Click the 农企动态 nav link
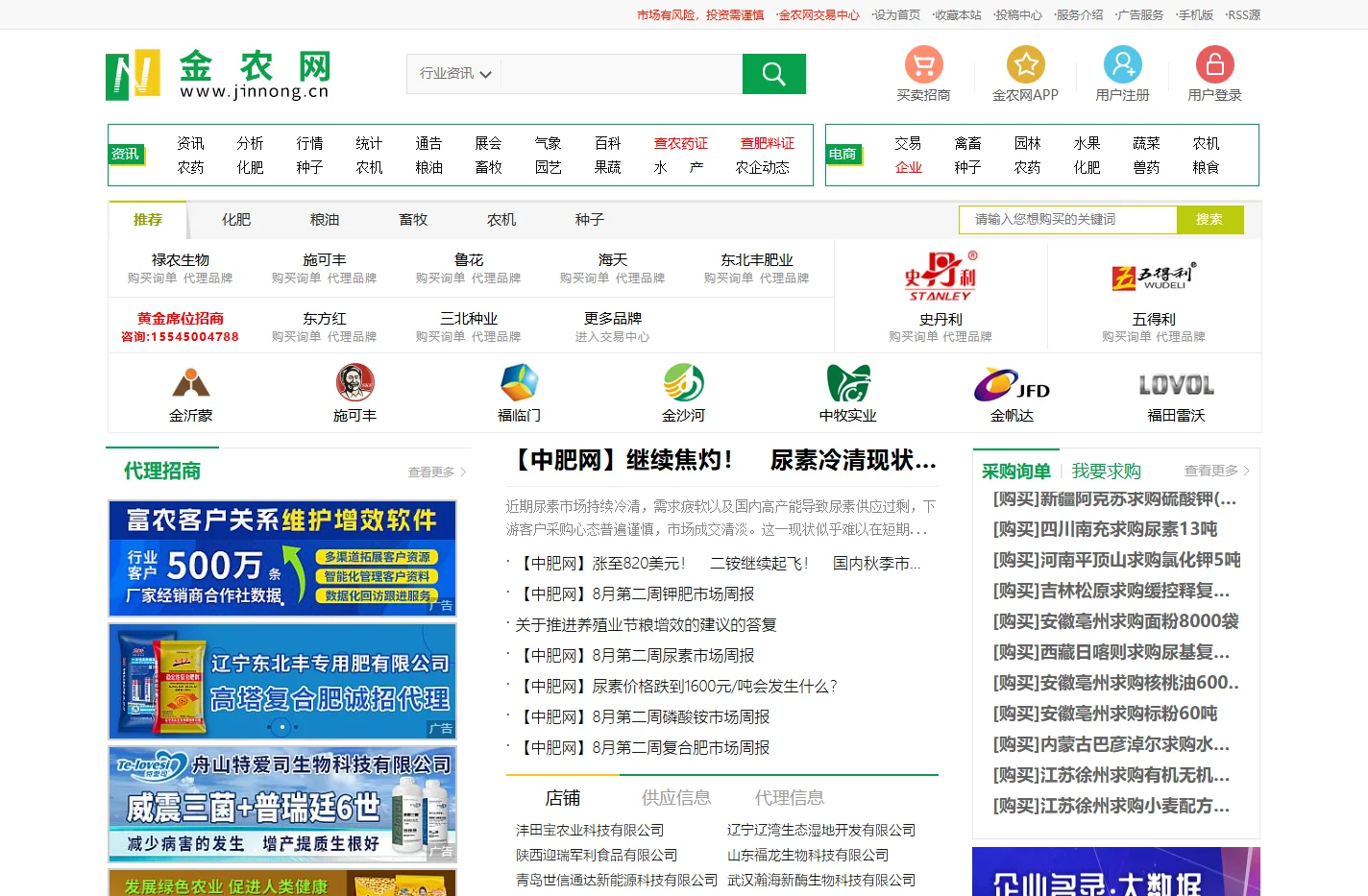Viewport: 1368px width, 896px height. 763,167
